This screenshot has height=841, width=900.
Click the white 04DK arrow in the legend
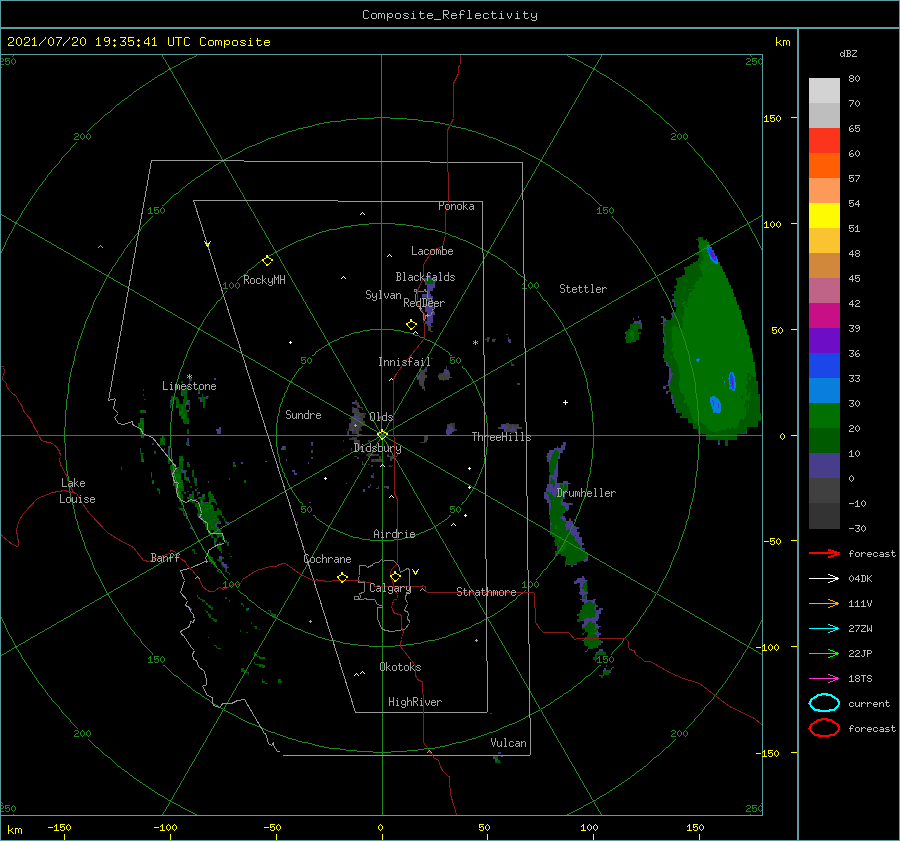coord(824,579)
